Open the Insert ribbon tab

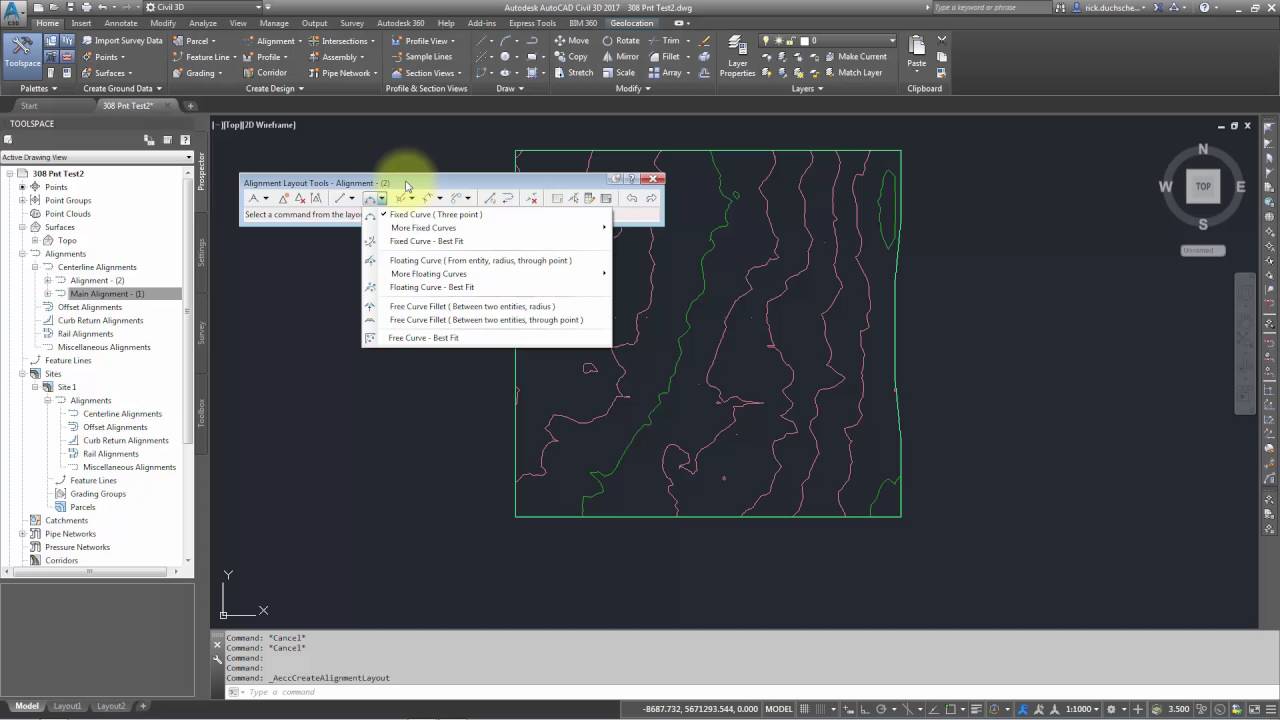click(81, 23)
